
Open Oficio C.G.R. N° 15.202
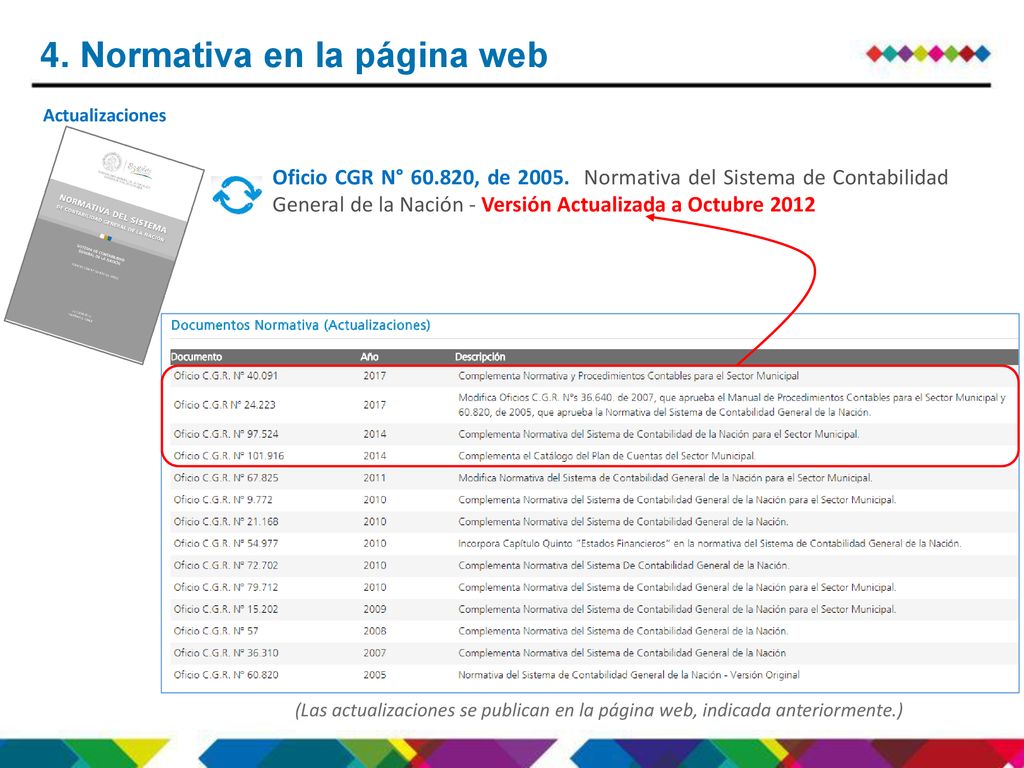click(225, 609)
